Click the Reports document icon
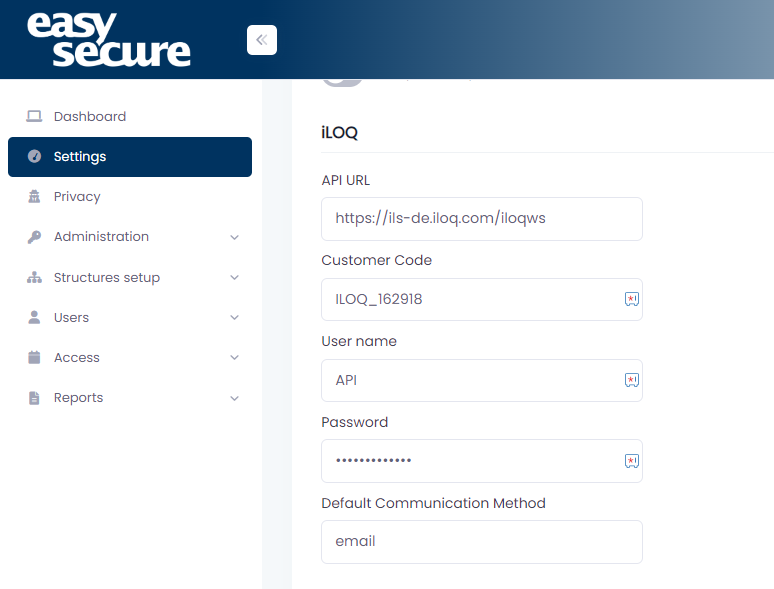Viewport: 774px width, 589px height. pos(34,398)
